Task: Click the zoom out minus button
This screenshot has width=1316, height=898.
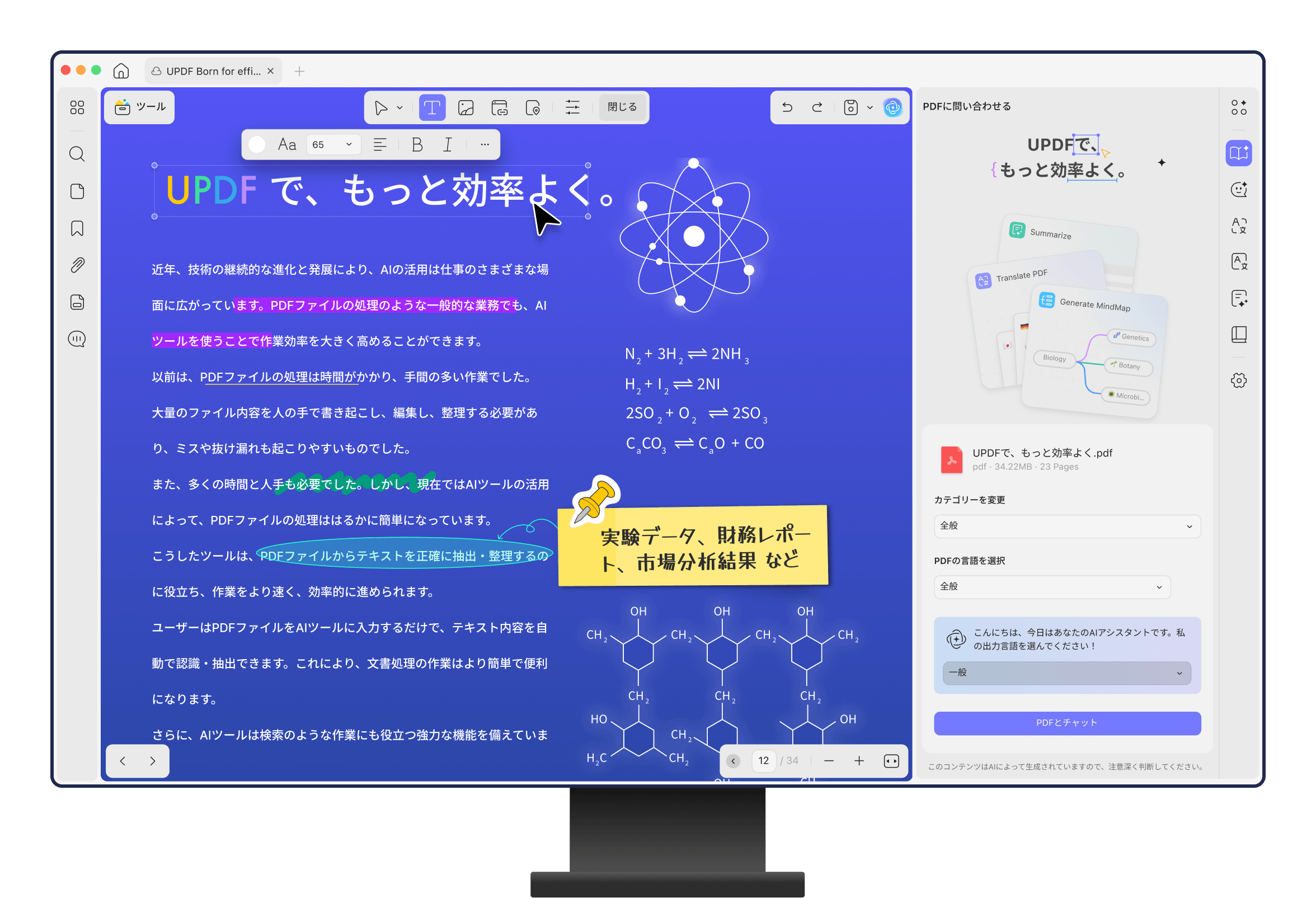Action: point(829,761)
